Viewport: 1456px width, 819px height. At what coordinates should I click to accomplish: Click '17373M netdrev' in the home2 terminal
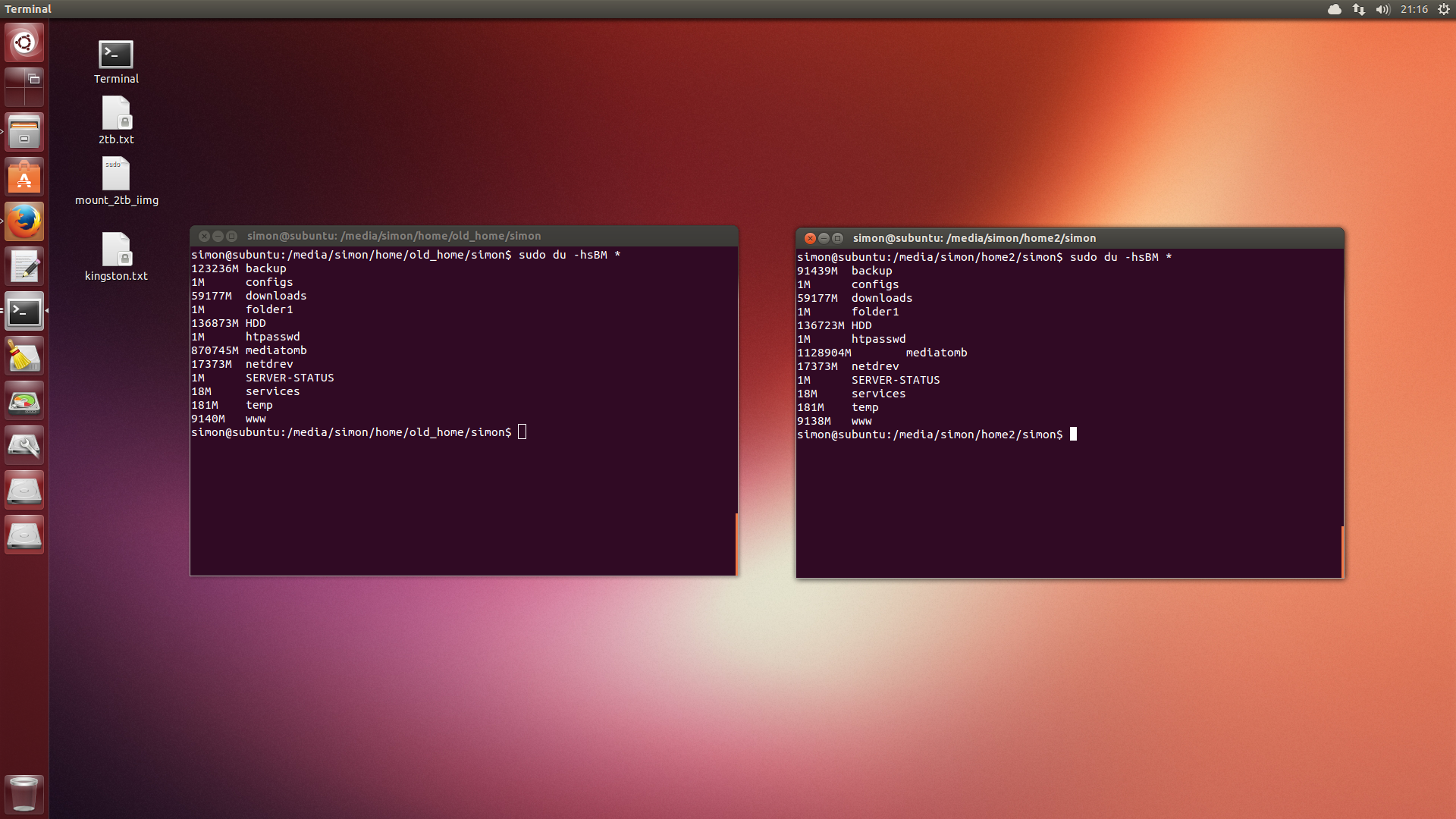848,366
